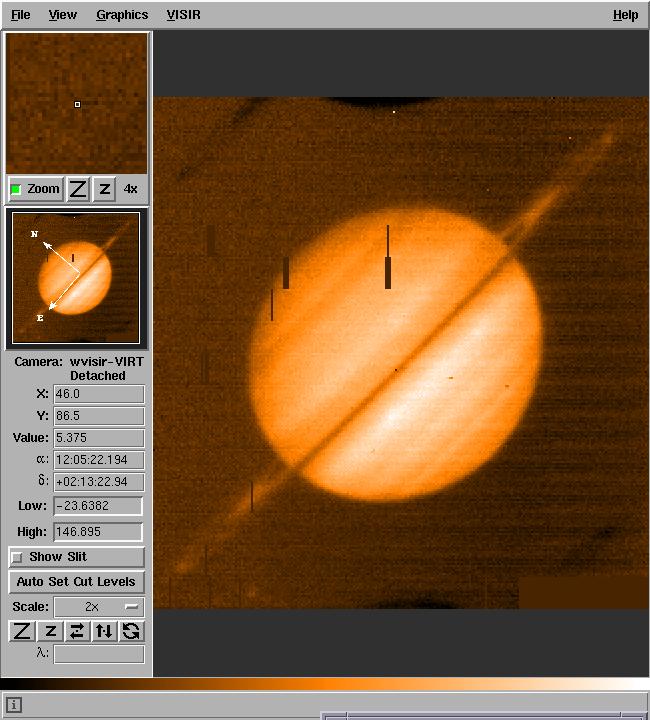Image resolution: width=650 pixels, height=720 pixels.
Task: Click the camera name wvisir-VIRT text
Action: tap(106, 362)
